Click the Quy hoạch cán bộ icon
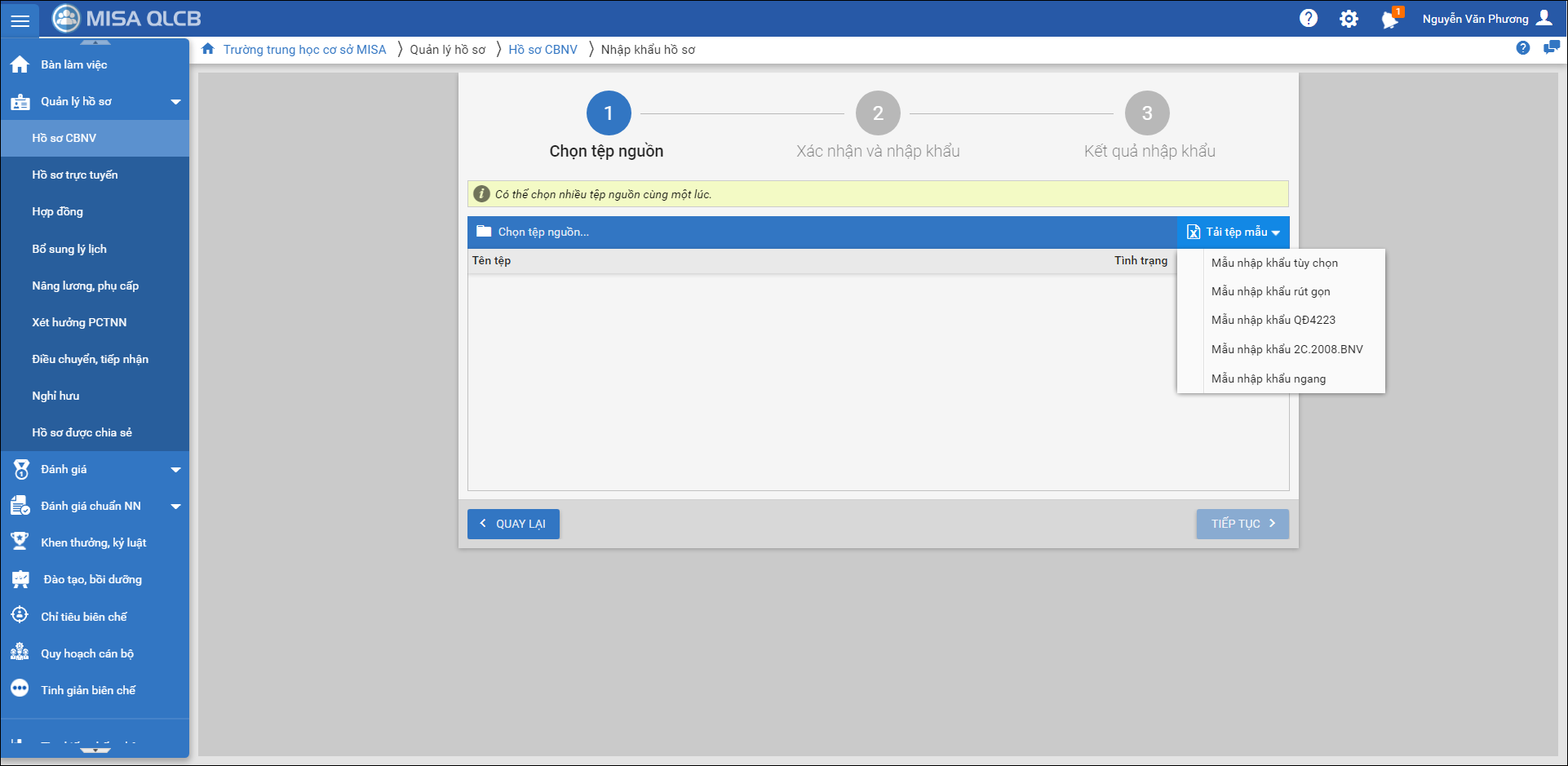The width and height of the screenshot is (1568, 766). (20, 653)
